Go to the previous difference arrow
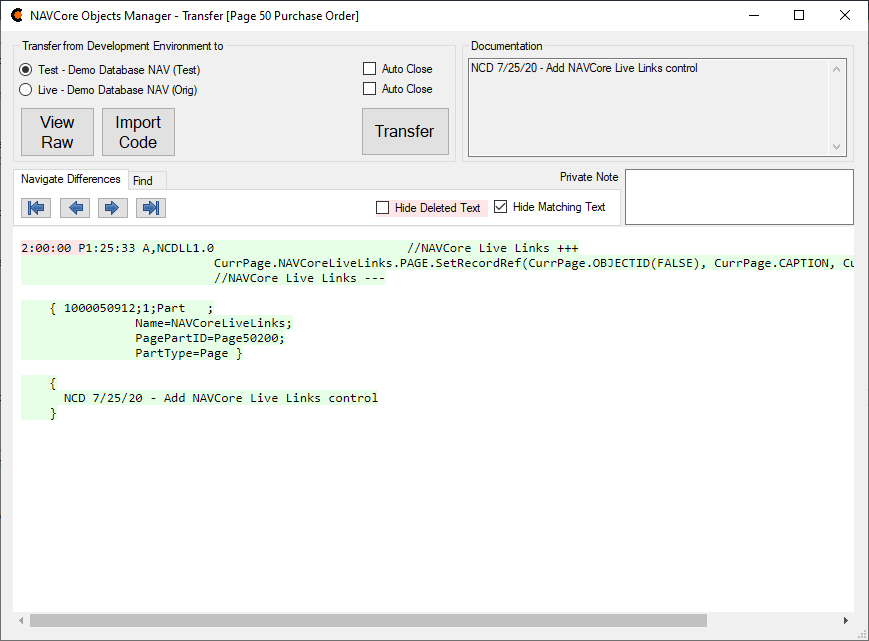The width and height of the screenshot is (869, 641). point(75,208)
